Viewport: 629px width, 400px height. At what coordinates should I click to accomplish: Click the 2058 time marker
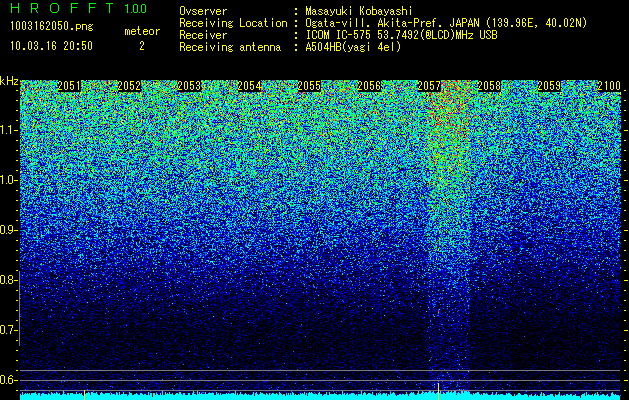(x=489, y=86)
